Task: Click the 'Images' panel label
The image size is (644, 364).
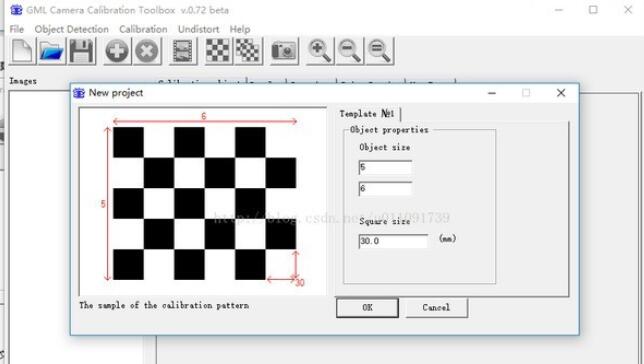Action: coord(23,81)
